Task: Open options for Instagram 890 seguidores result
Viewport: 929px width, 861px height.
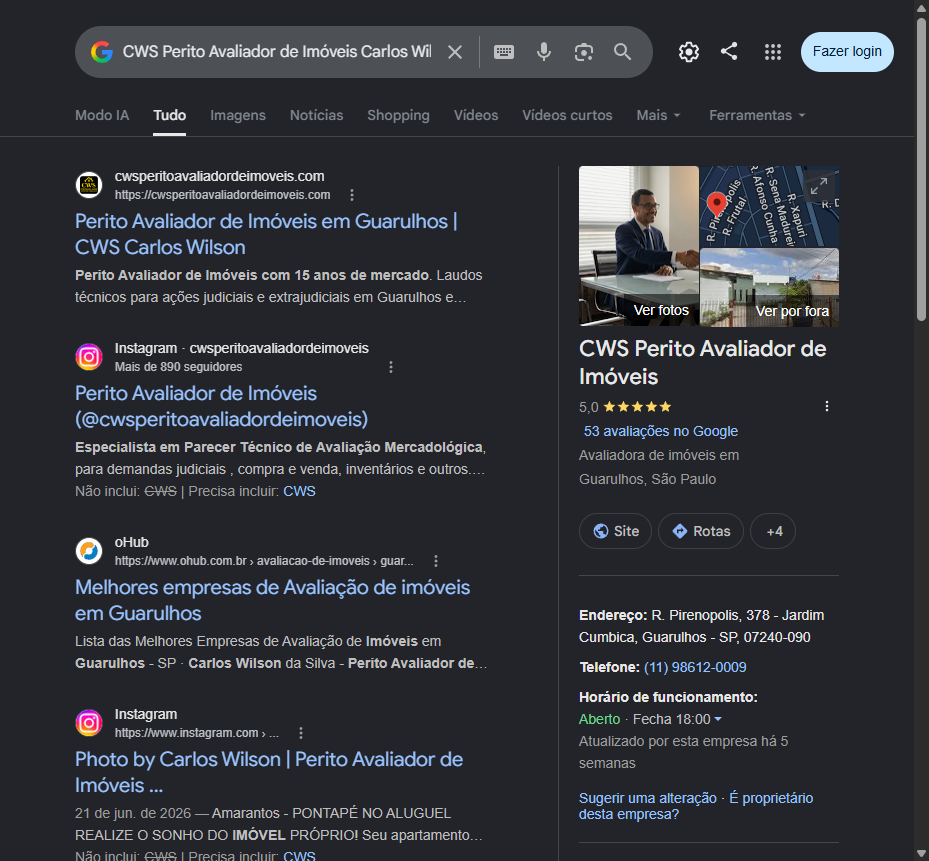Action: [x=391, y=367]
